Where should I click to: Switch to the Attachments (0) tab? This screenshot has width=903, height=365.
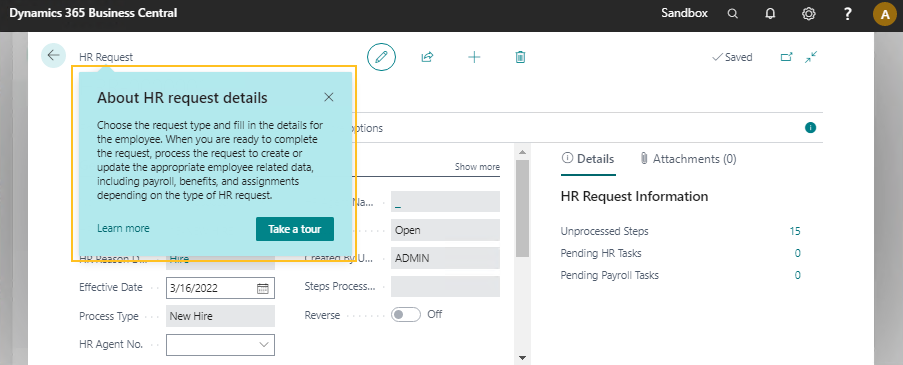pos(688,159)
